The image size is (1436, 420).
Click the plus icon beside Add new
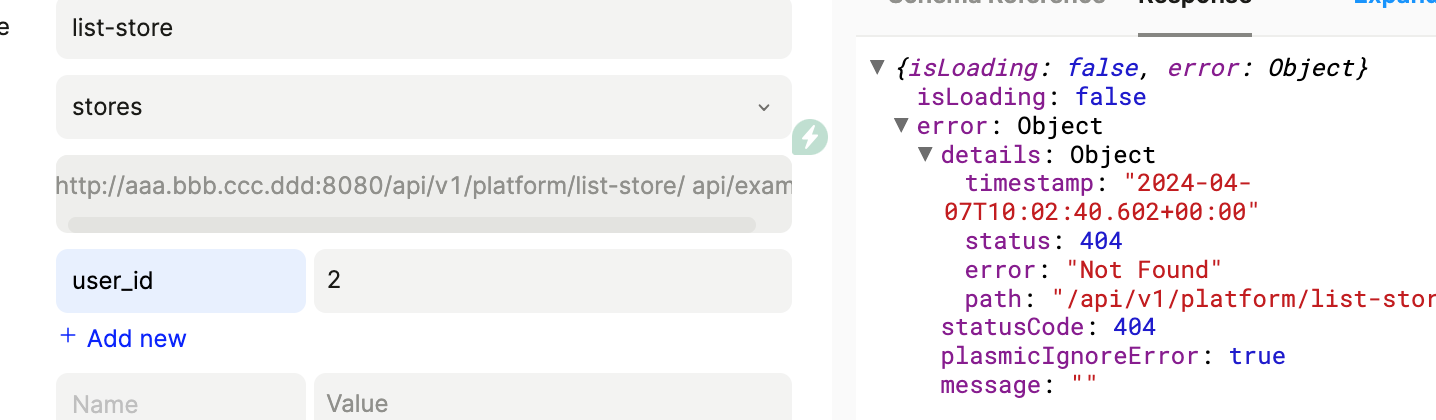[68, 337]
